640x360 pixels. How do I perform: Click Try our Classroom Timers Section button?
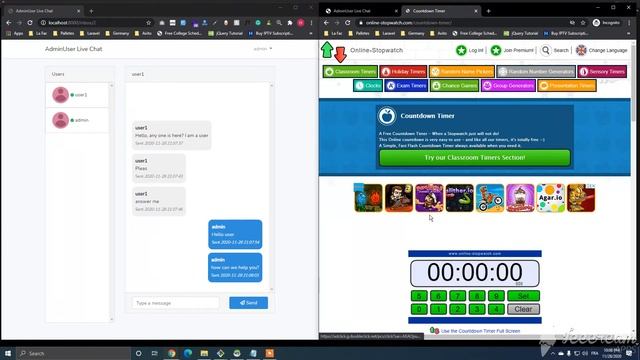point(475,158)
